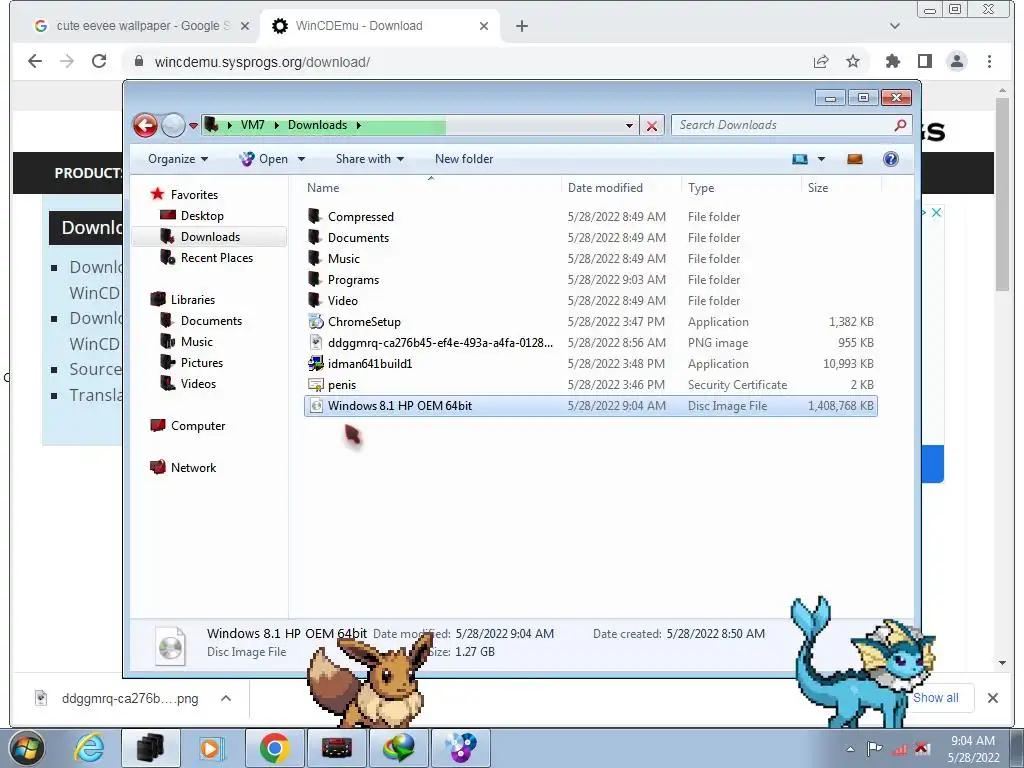Click the Explorer back arrow button
This screenshot has width=1024, height=768.
(145, 125)
